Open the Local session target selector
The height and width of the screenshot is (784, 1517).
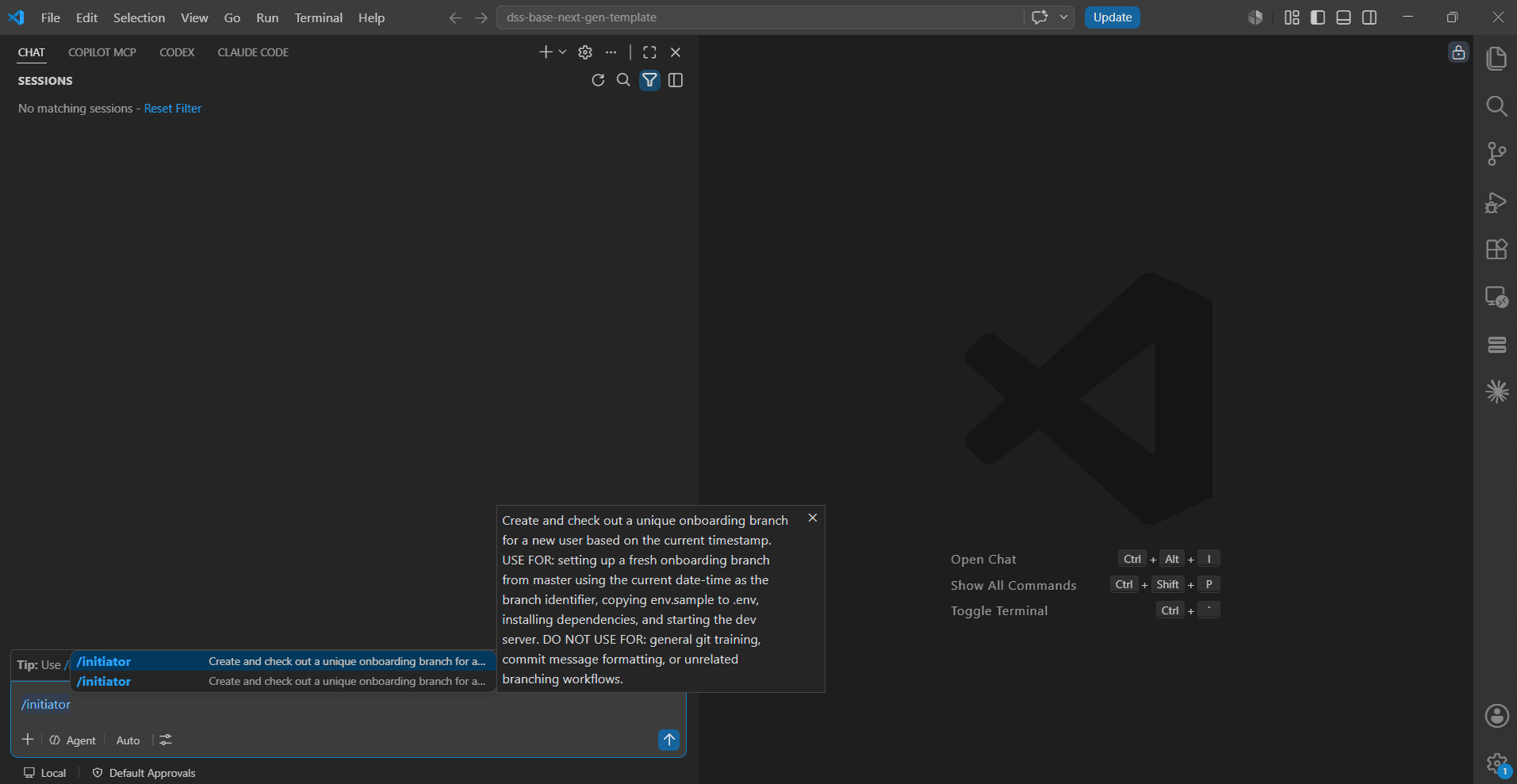(x=45, y=773)
